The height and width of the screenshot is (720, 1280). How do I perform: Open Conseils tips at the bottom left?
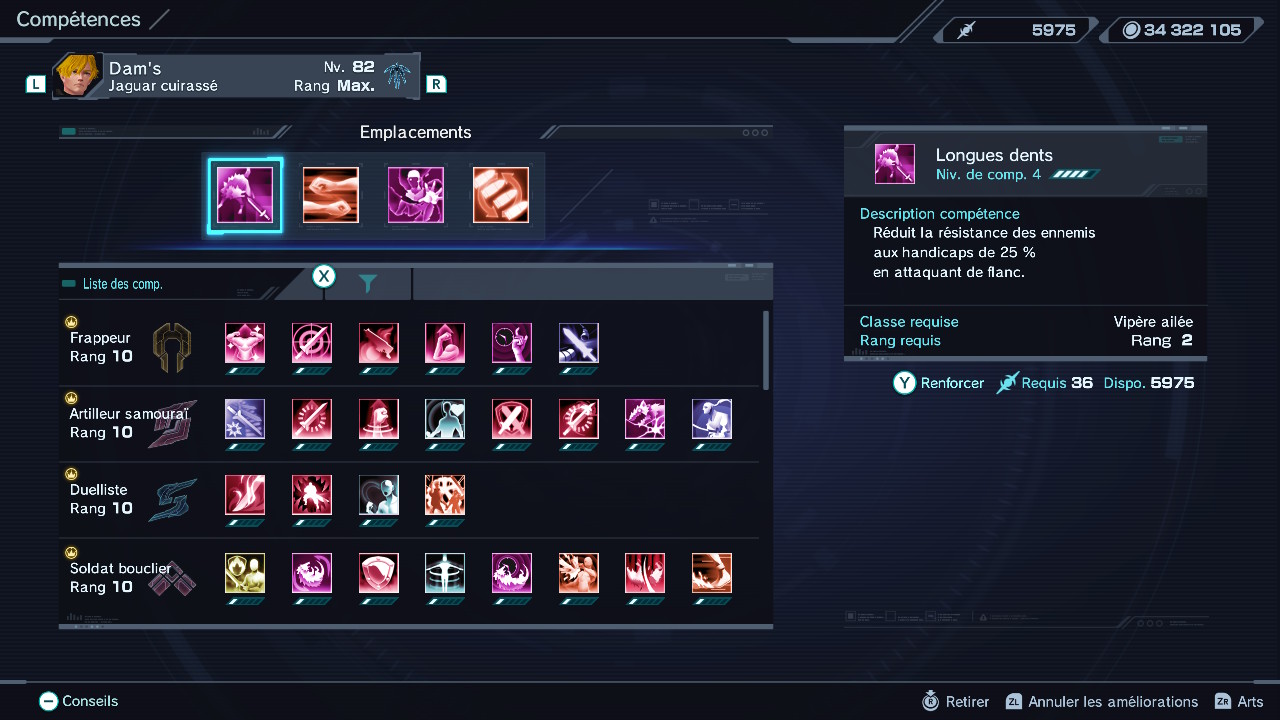(x=78, y=701)
